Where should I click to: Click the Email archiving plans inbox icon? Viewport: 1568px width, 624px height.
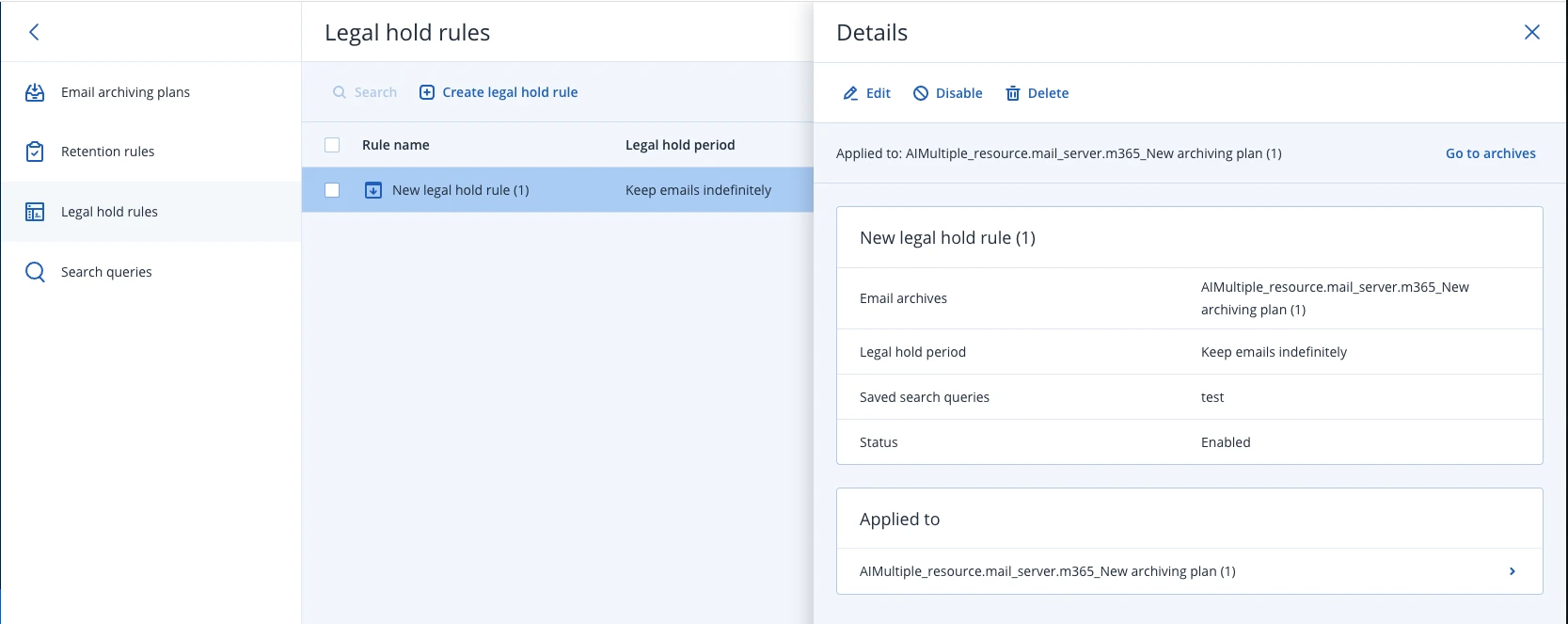(x=35, y=92)
